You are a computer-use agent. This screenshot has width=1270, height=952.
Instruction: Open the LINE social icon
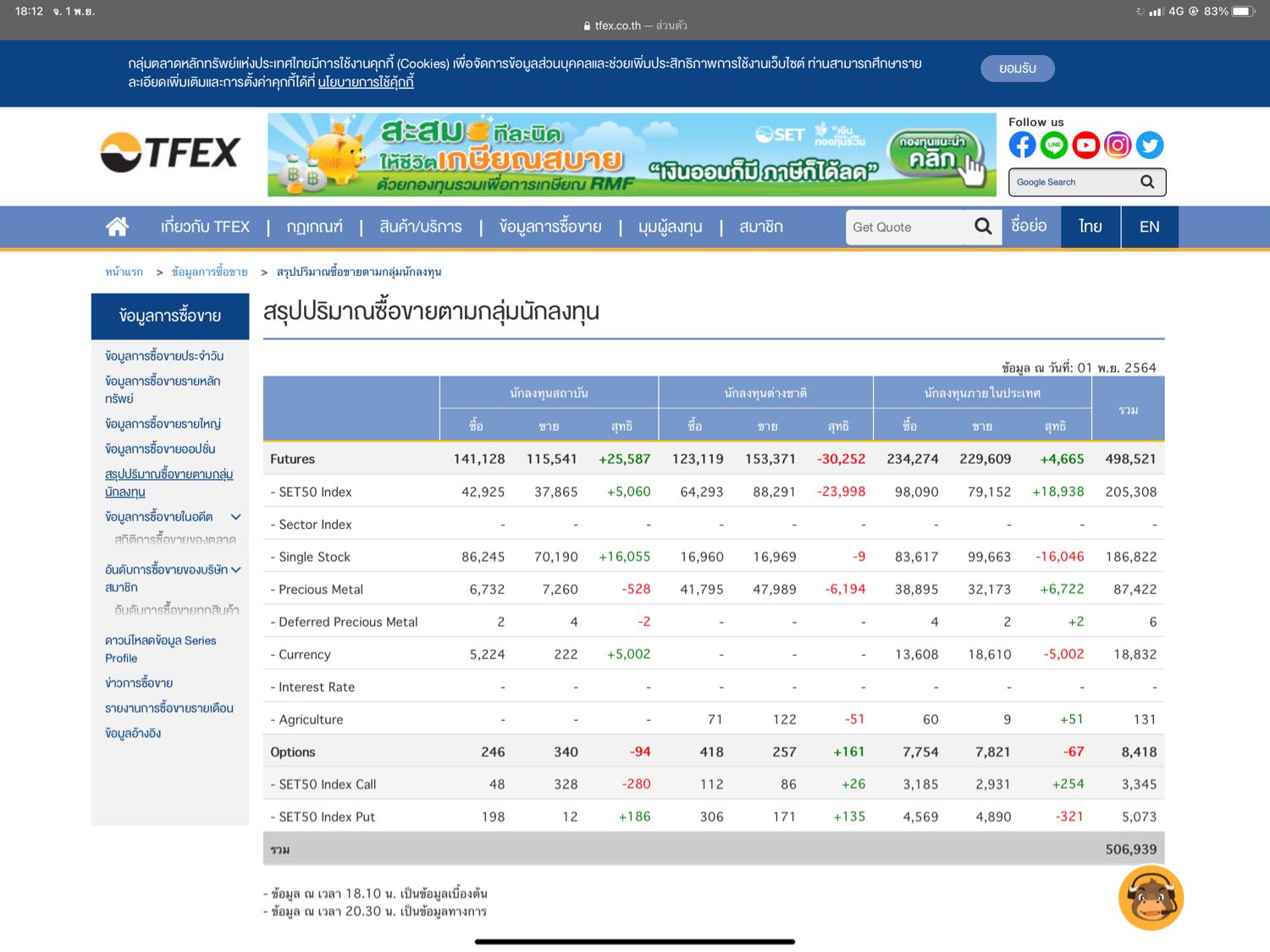coord(1054,146)
